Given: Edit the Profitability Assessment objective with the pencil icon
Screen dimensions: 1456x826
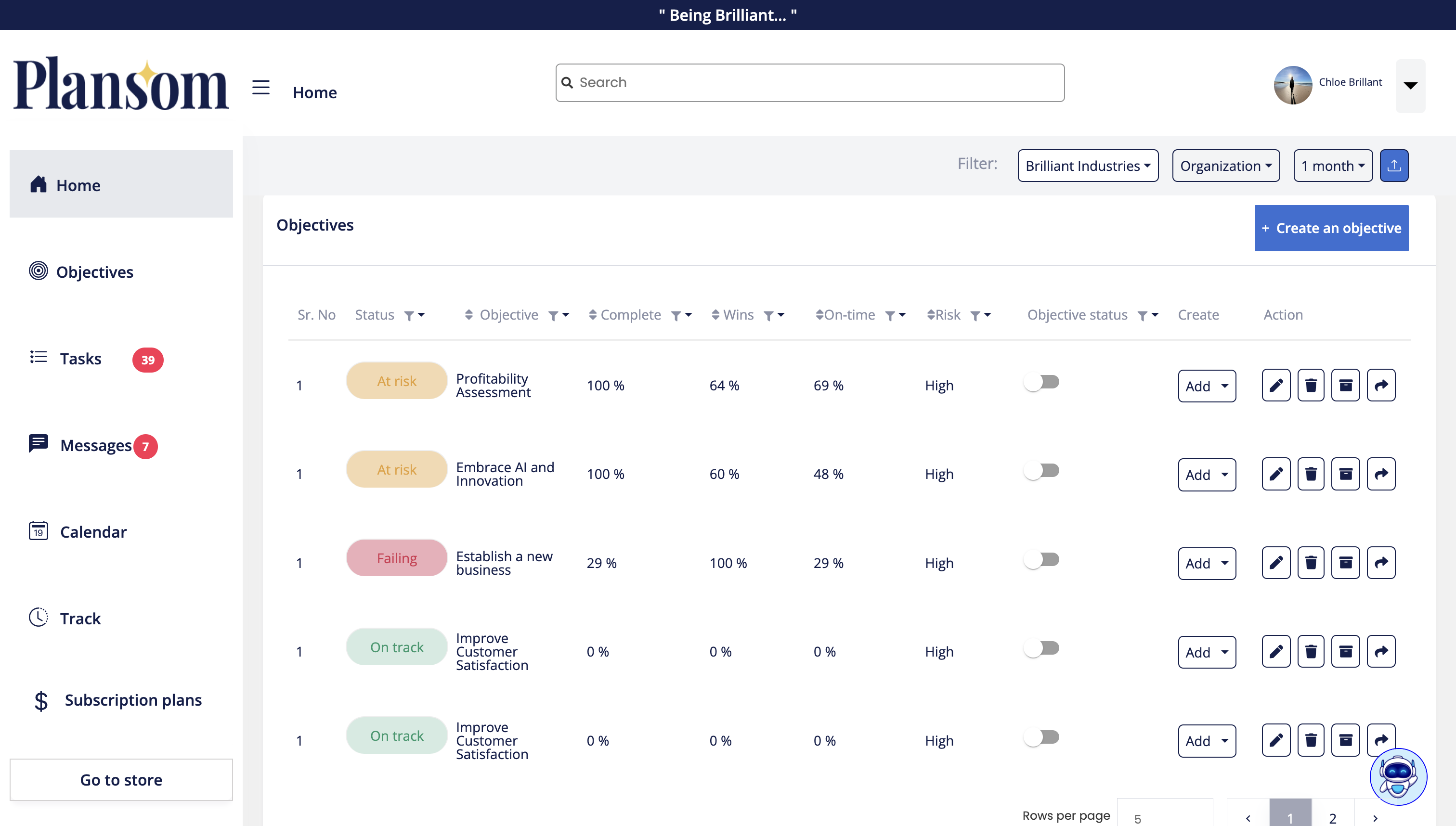Looking at the screenshot, I should (1275, 386).
